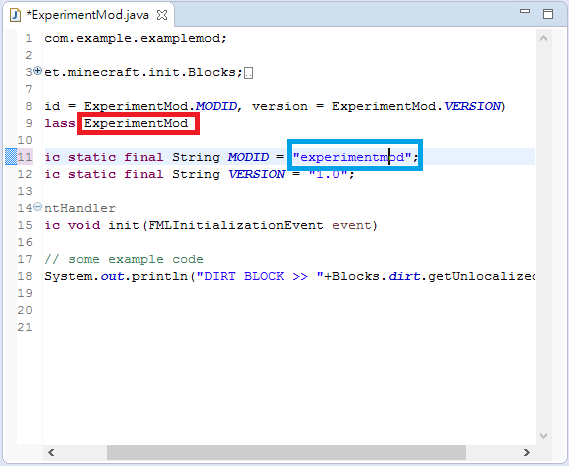Screen dimensions: 569x466
Task: Click the MODID field name on line 11
Action: (249, 157)
